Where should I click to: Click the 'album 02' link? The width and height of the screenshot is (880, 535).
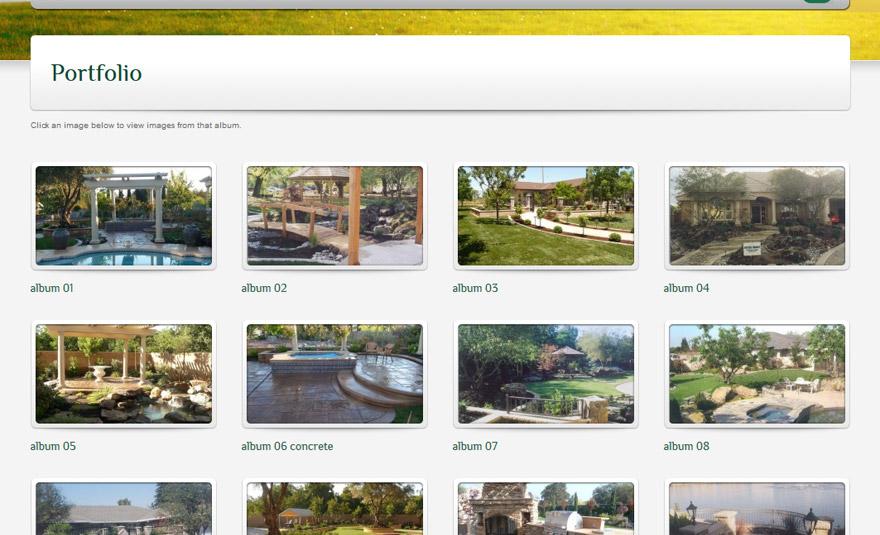pyautogui.click(x=264, y=288)
